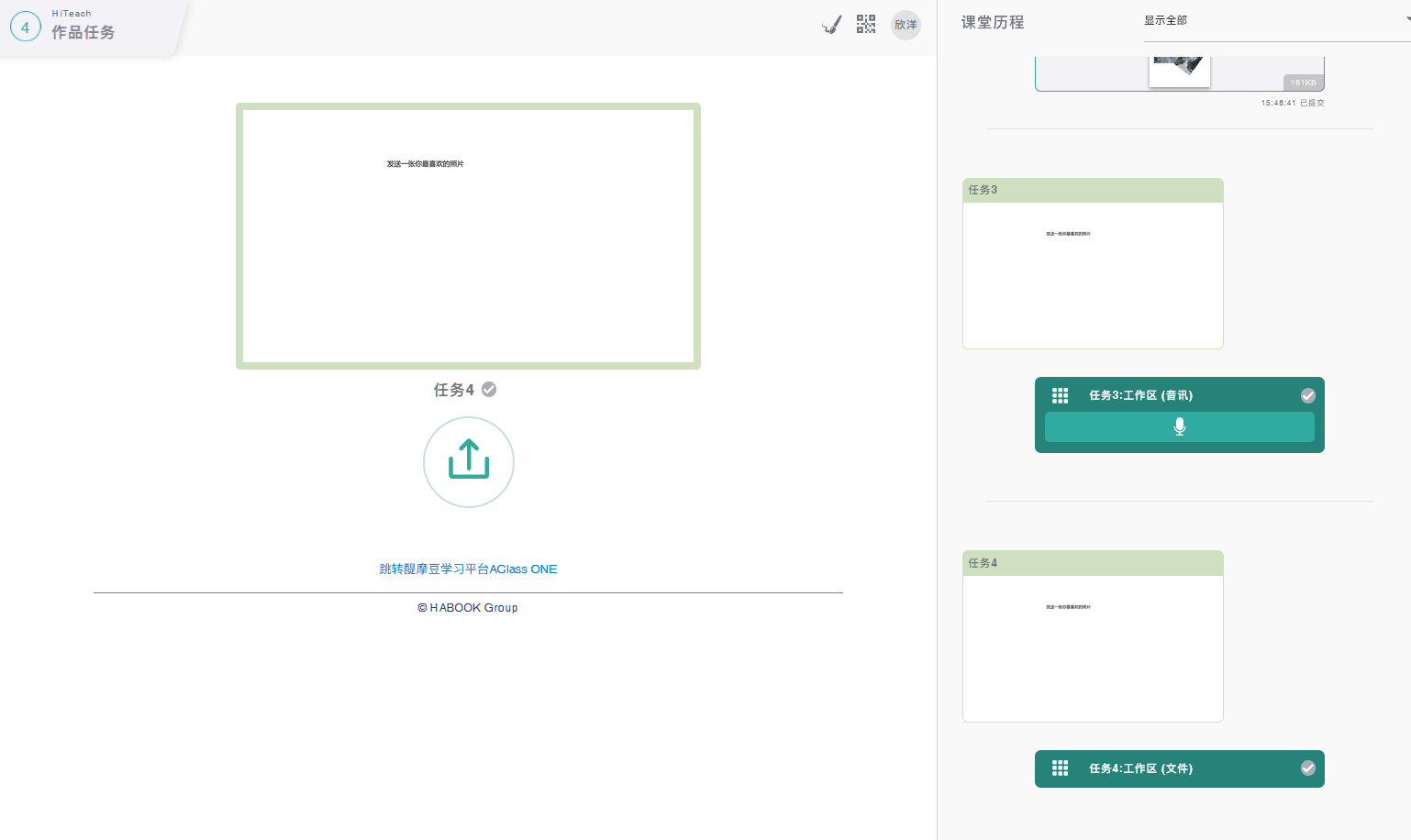Click the brush (clear) icon in header

[832, 25]
